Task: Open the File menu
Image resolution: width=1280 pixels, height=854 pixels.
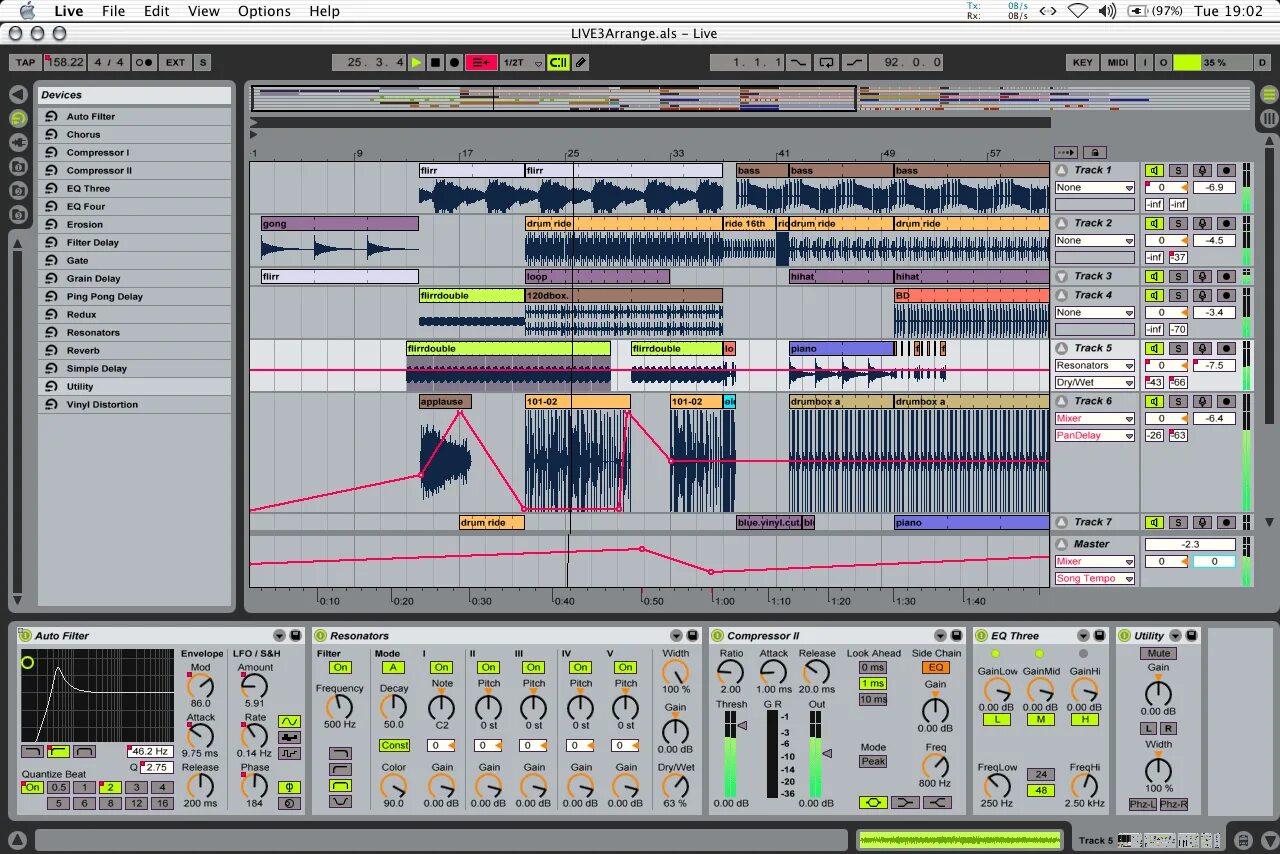Action: coord(113,11)
